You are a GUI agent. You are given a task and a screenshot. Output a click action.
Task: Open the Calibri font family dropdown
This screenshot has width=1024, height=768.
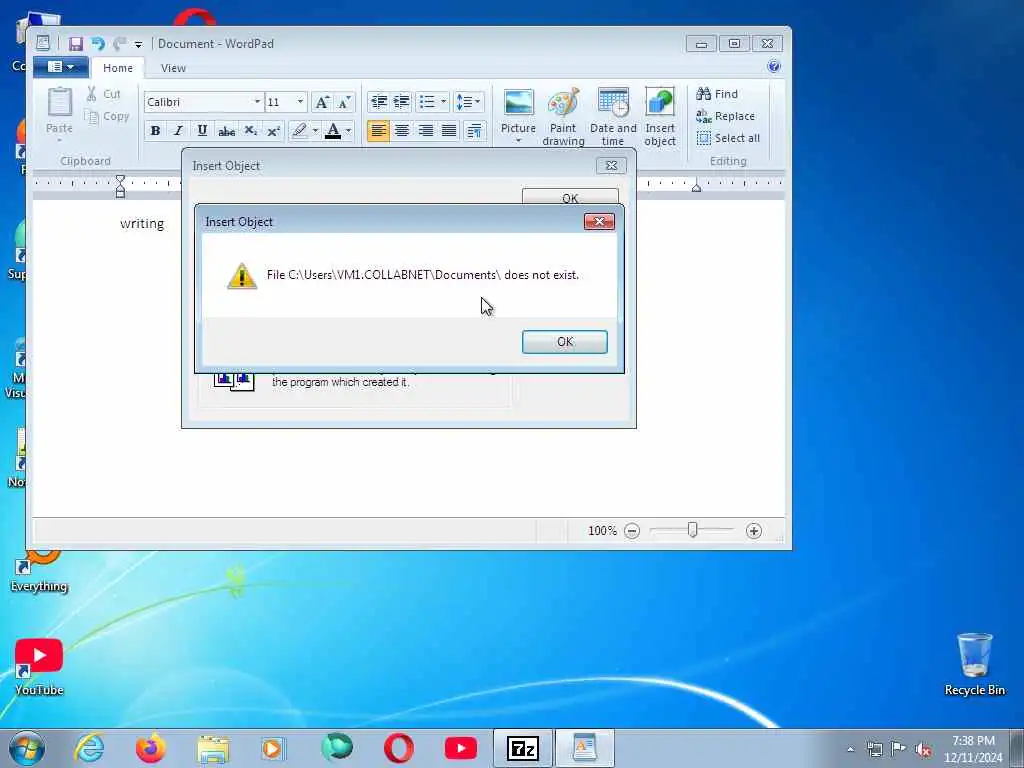257,102
